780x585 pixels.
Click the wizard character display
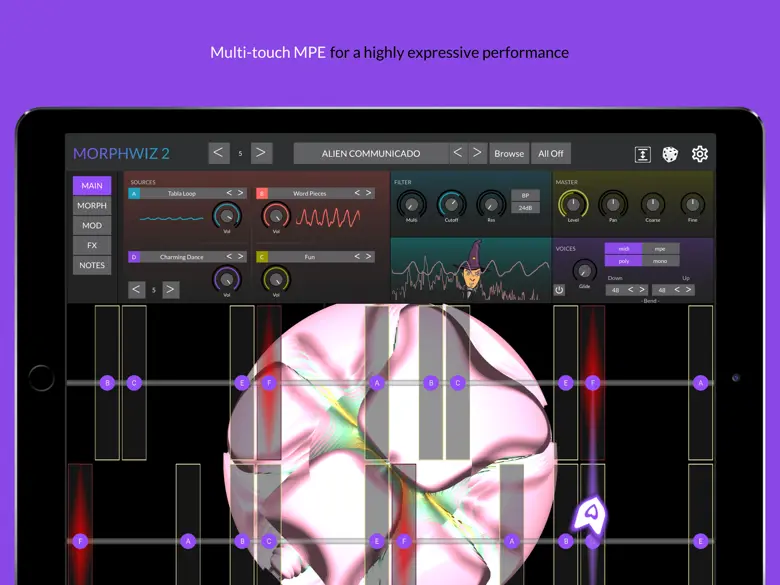click(472, 270)
